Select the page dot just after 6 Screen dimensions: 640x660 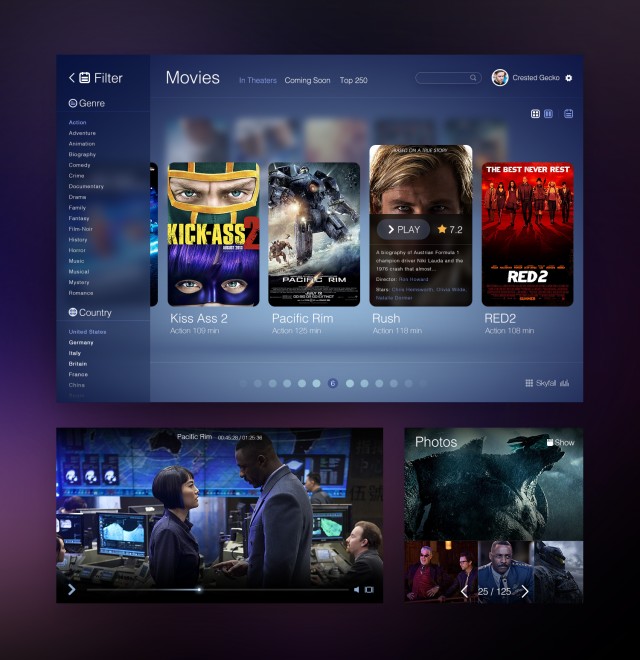click(349, 383)
